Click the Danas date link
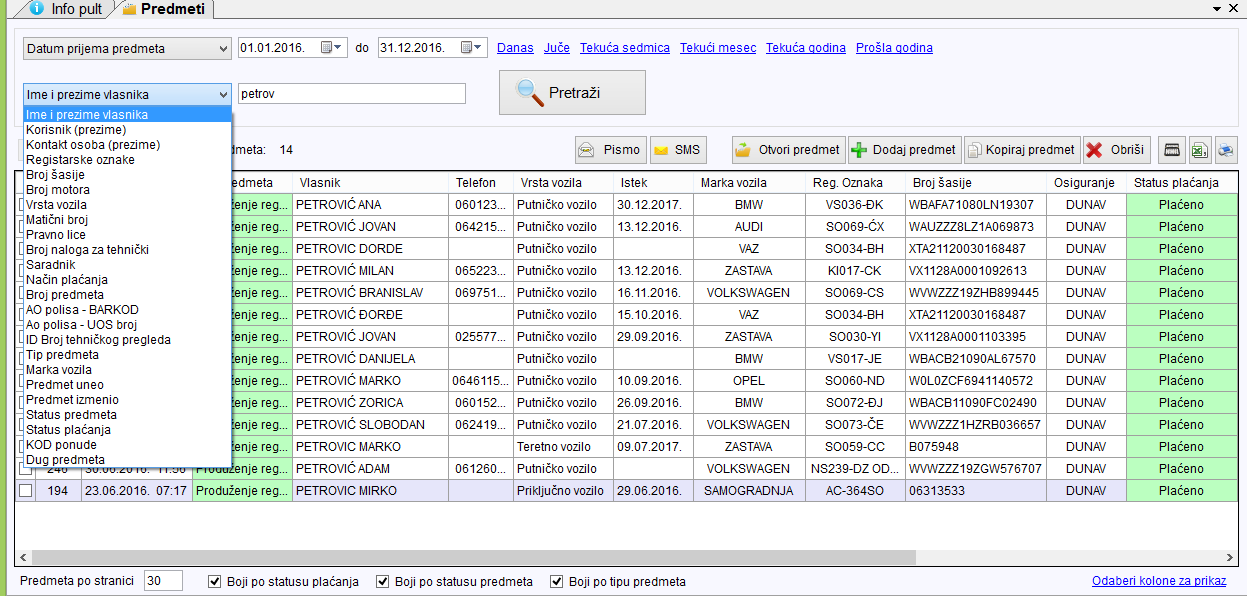The height and width of the screenshot is (596, 1247). (515, 48)
